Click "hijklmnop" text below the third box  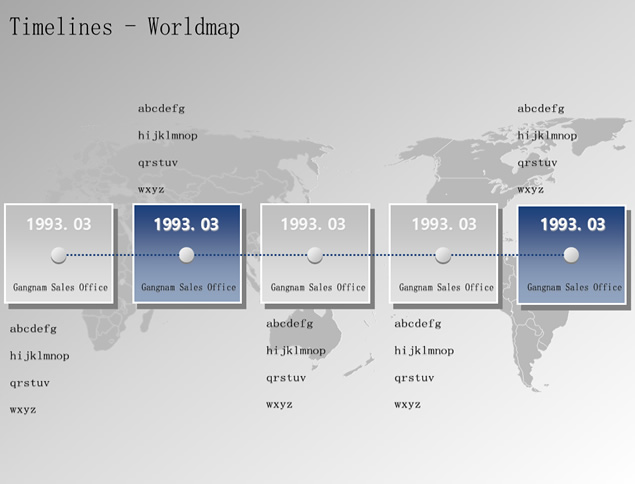point(296,351)
